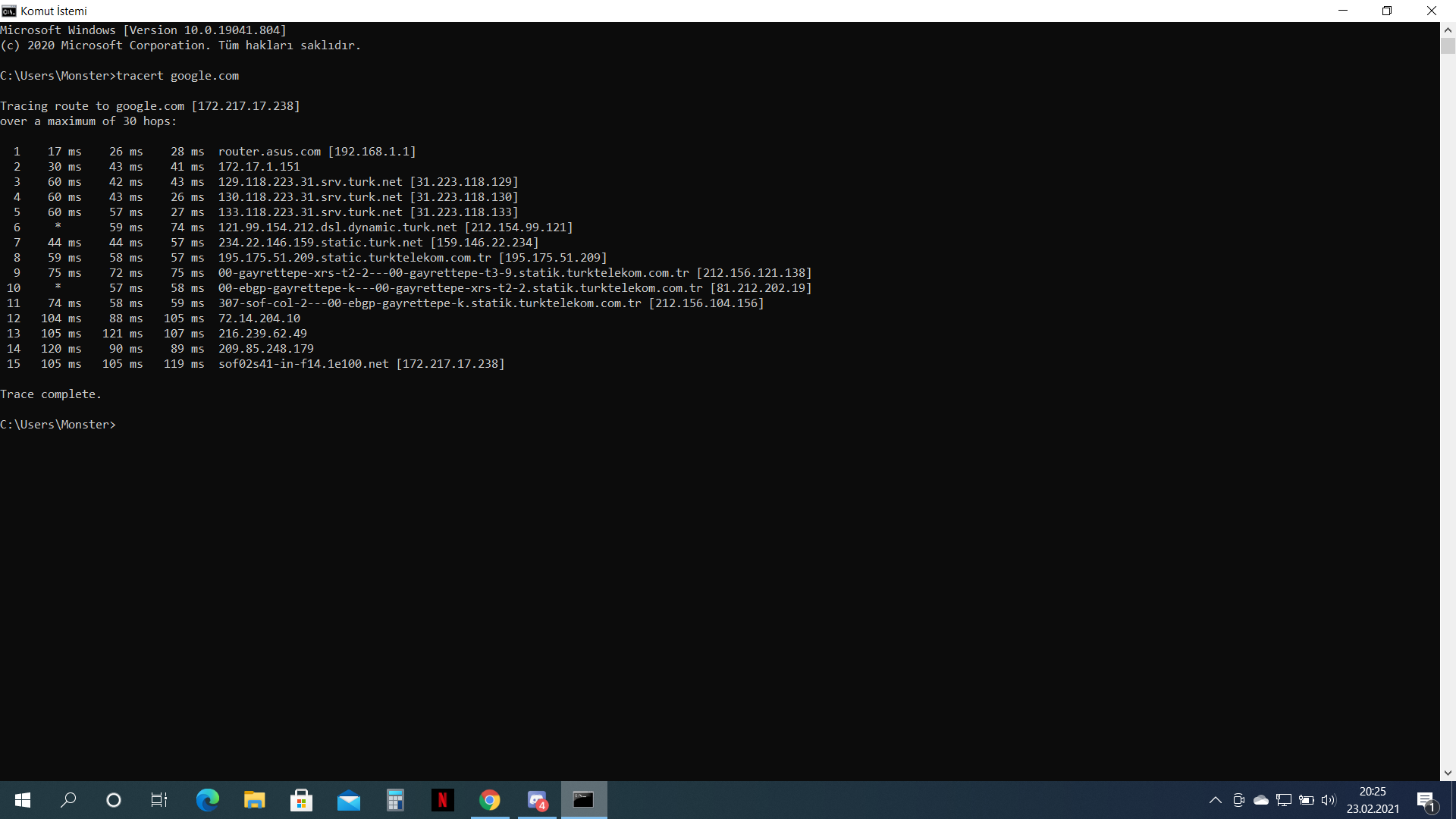Open Netflix from the taskbar
The image size is (1456, 819).
click(x=442, y=800)
